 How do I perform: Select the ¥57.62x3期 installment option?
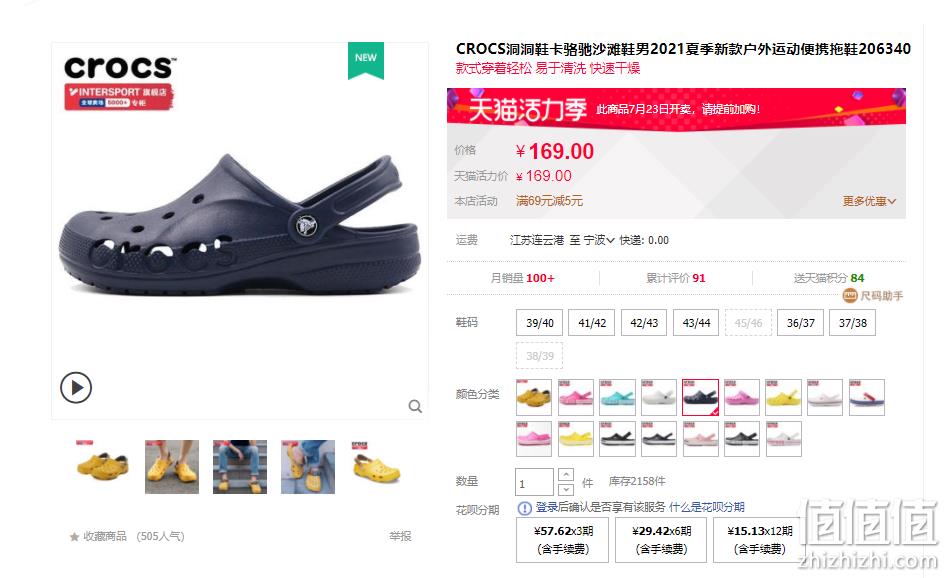(562, 540)
